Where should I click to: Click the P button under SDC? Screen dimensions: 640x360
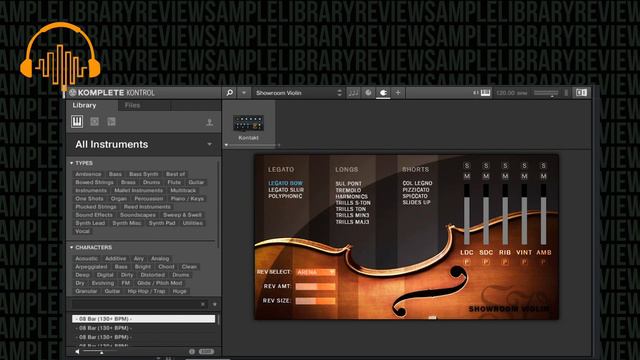tap(486, 262)
